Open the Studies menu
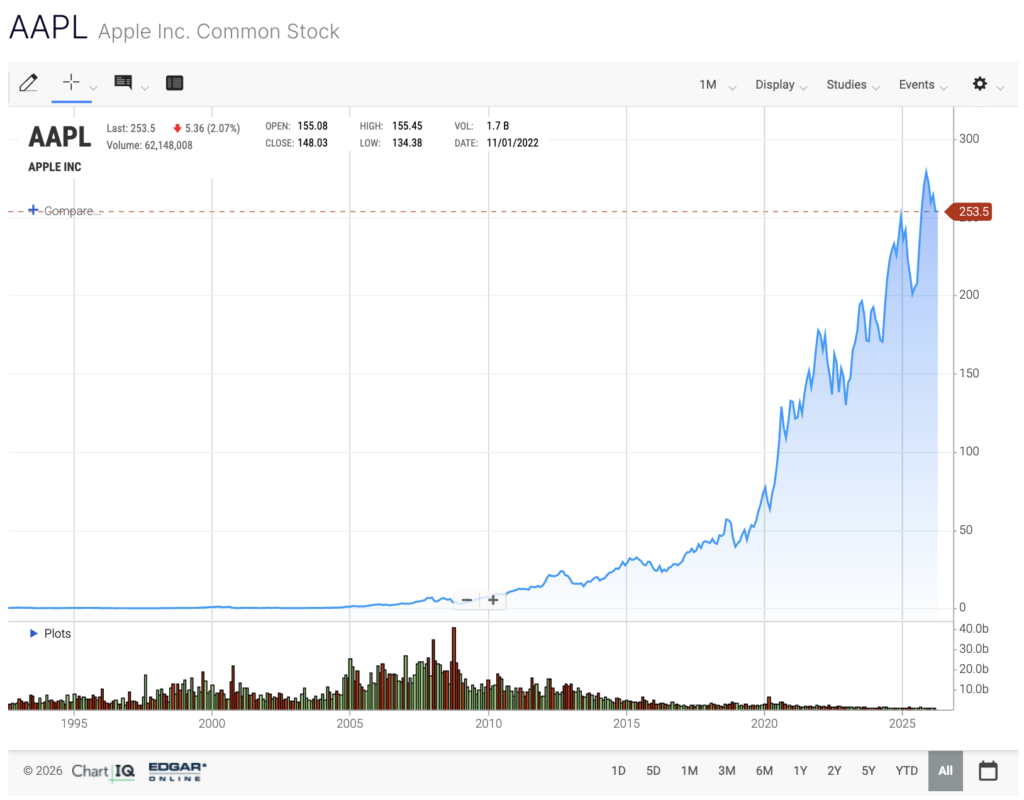Screen dimensions: 1024x800 pyautogui.click(x=853, y=85)
